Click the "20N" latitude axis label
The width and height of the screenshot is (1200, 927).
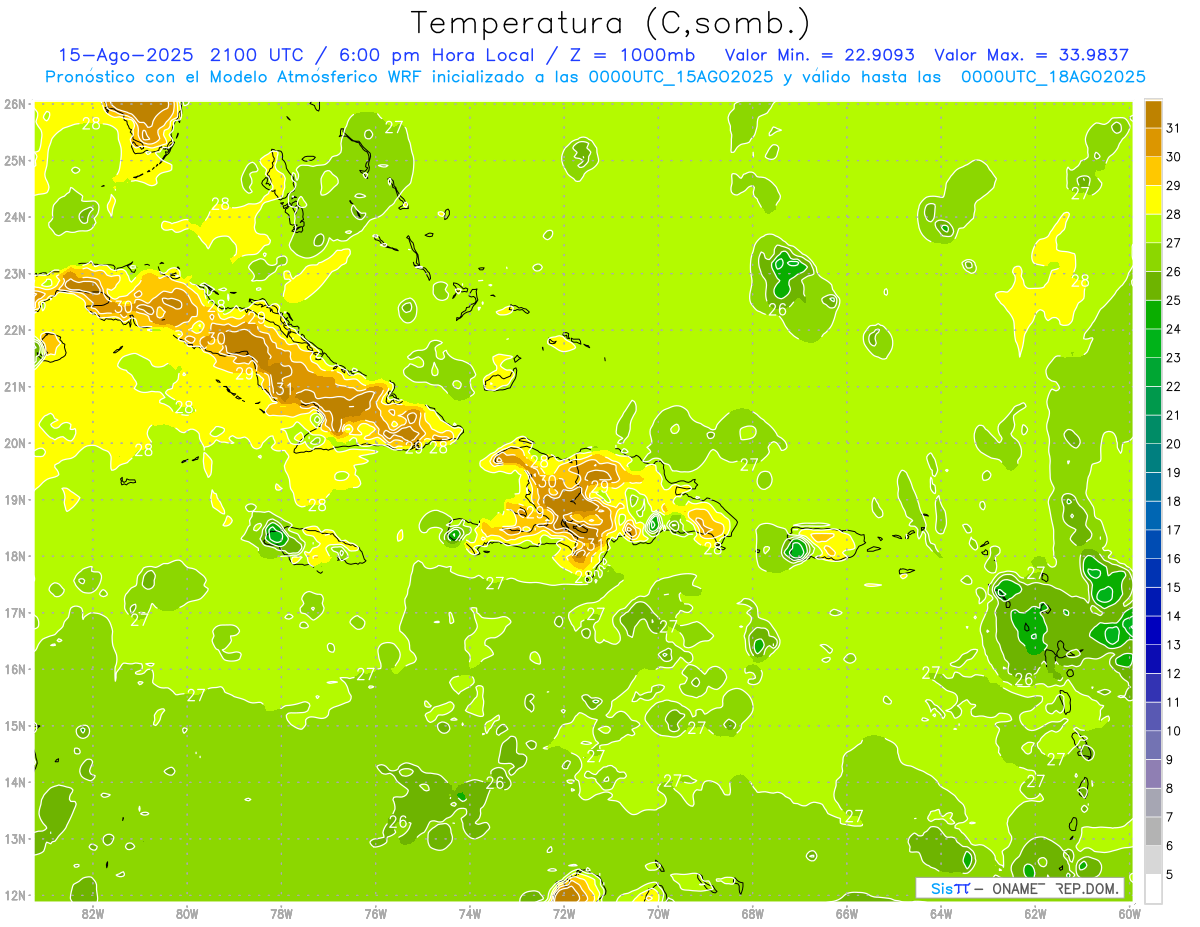[15, 443]
